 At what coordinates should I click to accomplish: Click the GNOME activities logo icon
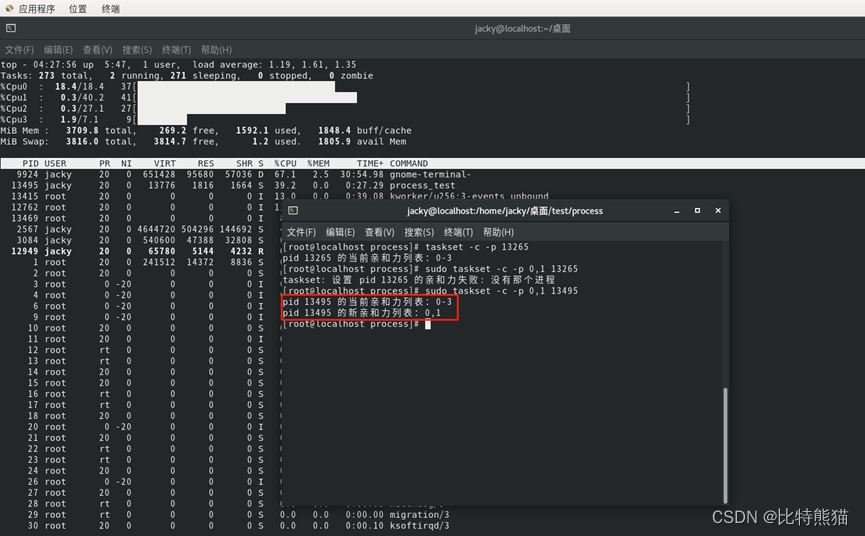tap(9, 9)
